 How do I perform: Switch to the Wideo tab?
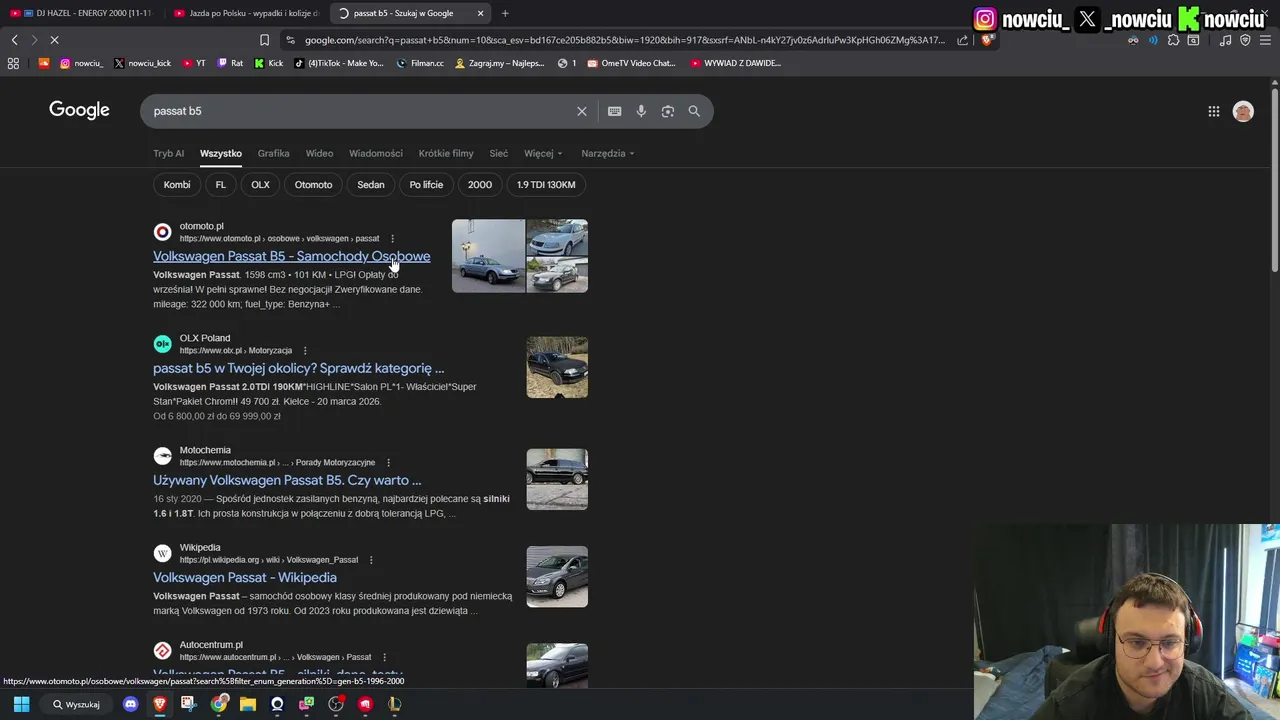pyautogui.click(x=319, y=153)
